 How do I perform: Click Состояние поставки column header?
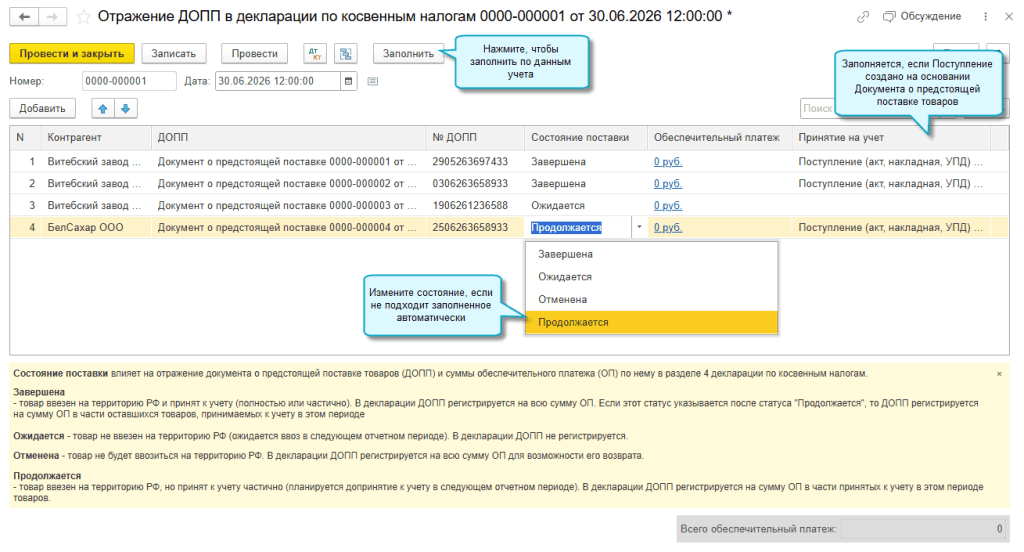tap(586, 137)
